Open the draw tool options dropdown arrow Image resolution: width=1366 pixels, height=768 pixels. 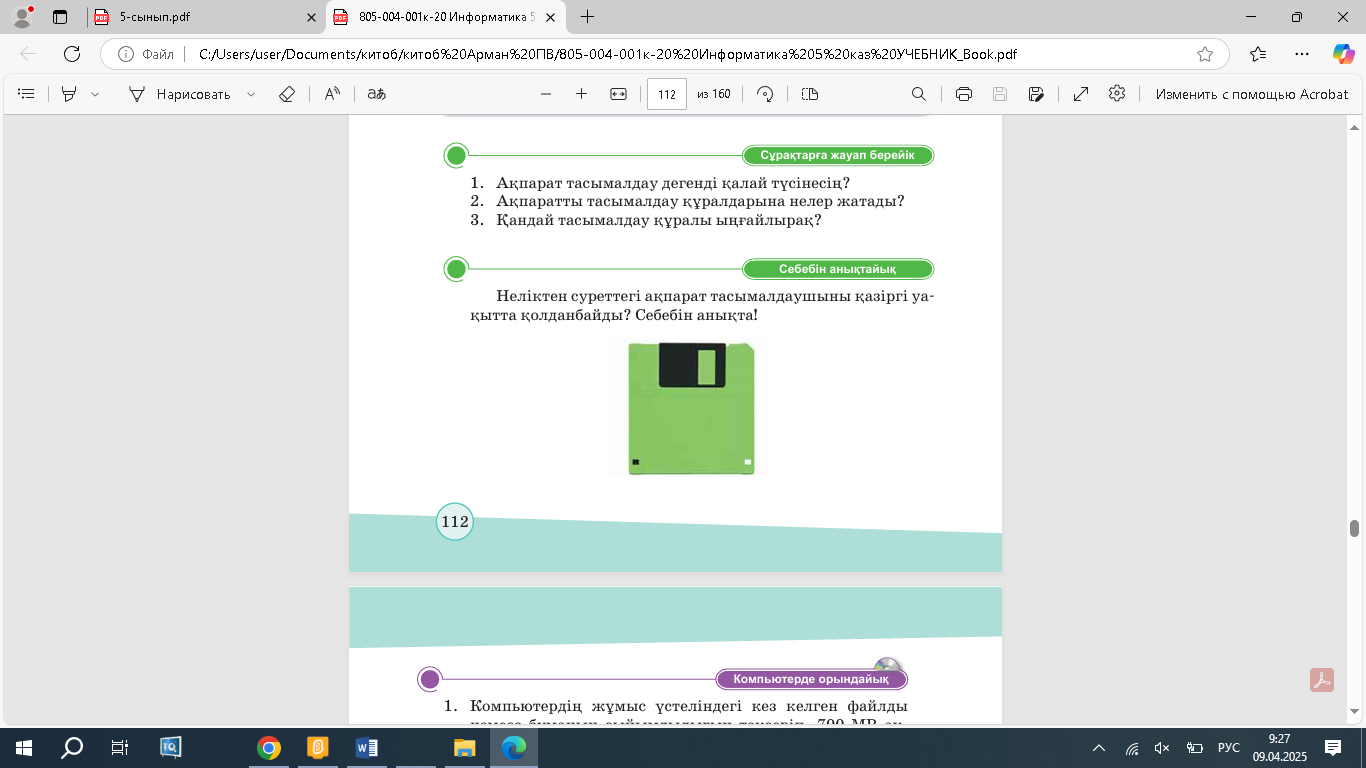[250, 94]
